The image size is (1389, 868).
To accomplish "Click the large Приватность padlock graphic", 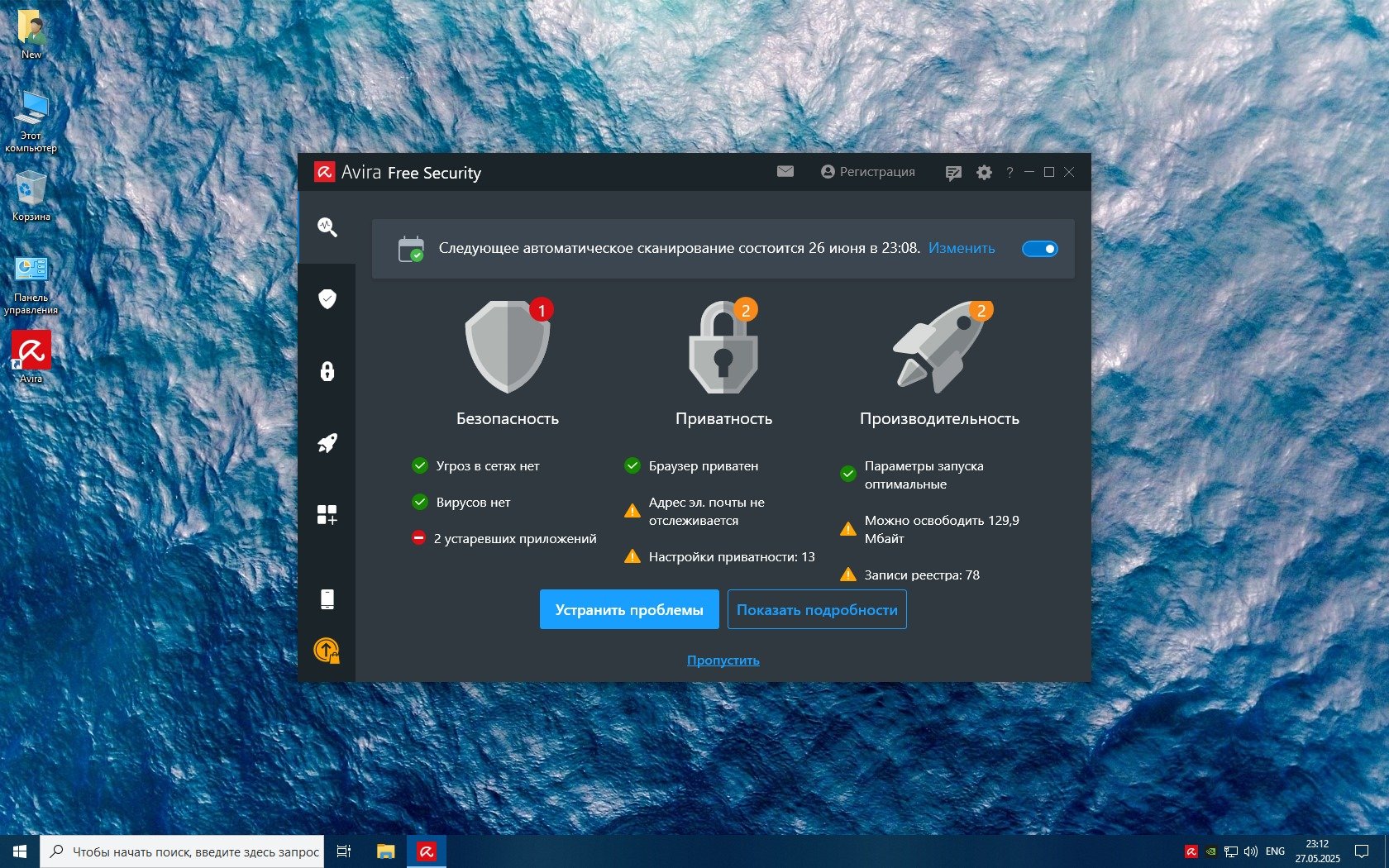I will [x=723, y=346].
